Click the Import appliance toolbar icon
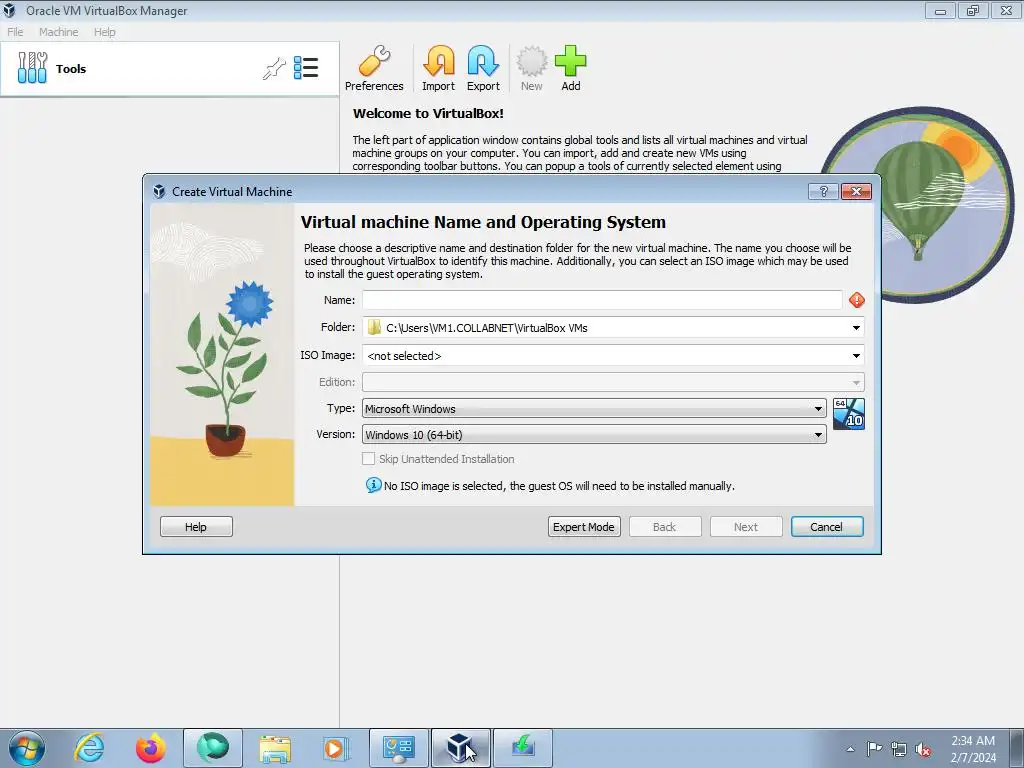1024x768 pixels. [438, 69]
